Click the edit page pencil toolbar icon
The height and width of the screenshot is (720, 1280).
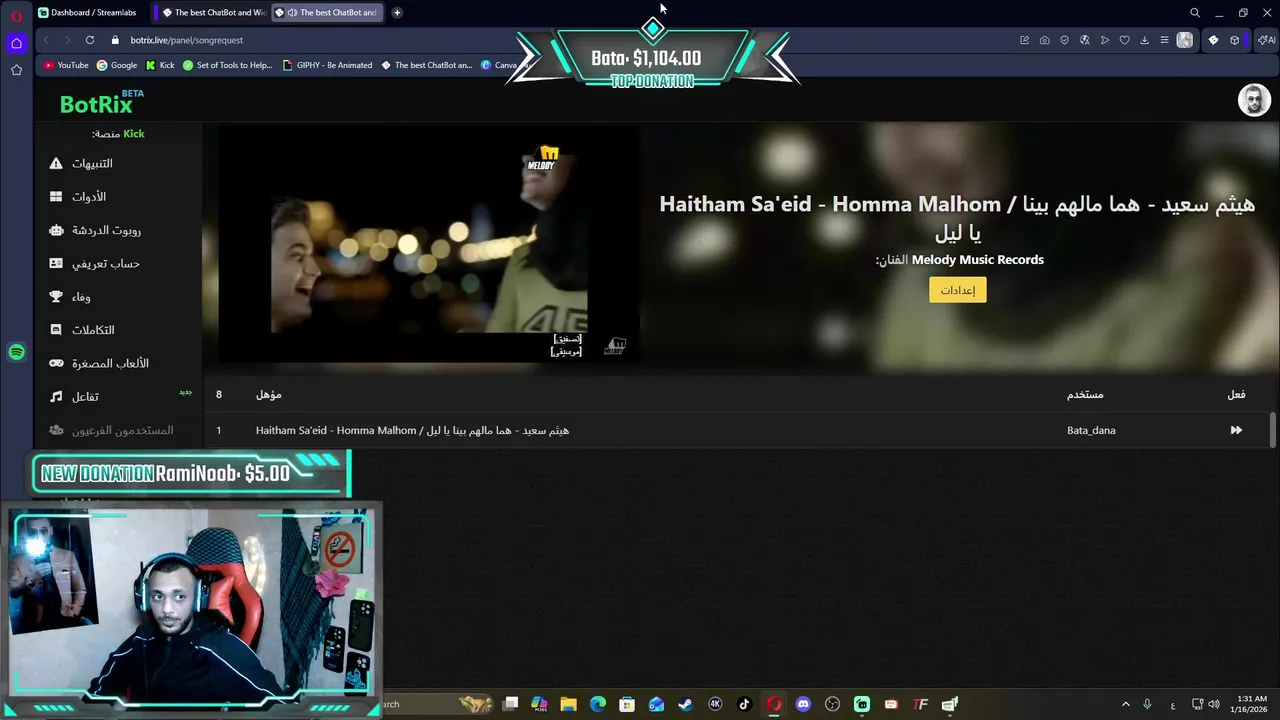click(x=1024, y=40)
